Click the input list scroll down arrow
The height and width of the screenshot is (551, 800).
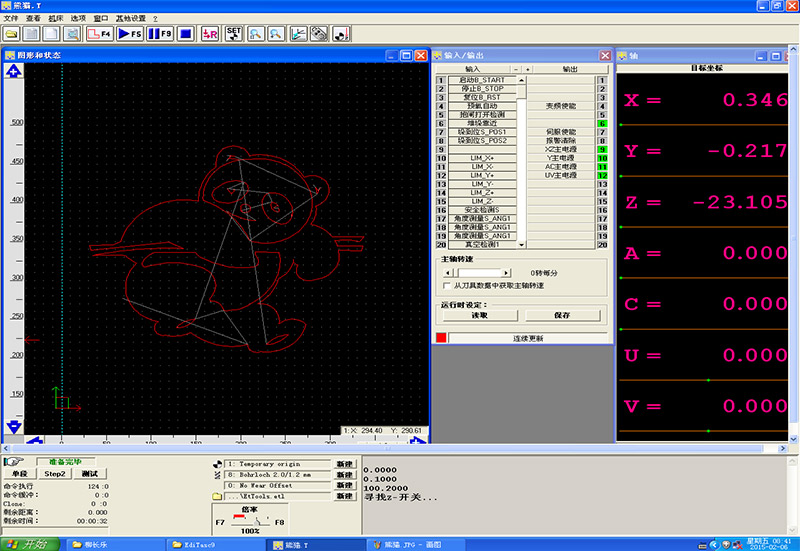521,245
